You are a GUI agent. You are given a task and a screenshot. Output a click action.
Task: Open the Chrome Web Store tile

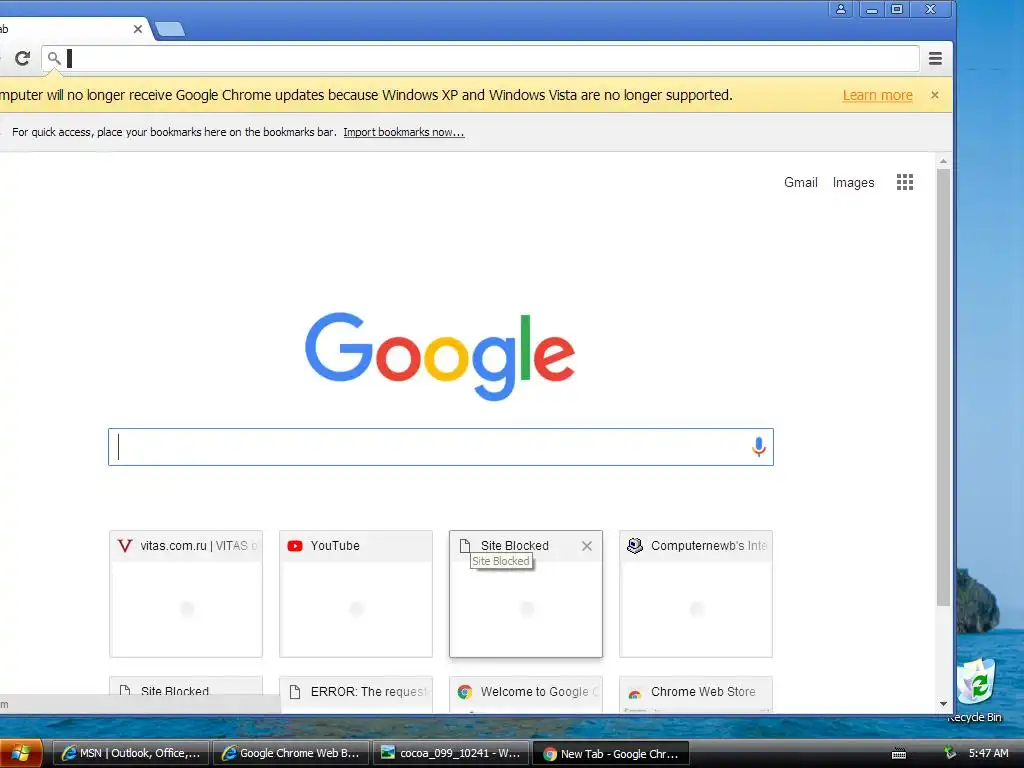[696, 694]
